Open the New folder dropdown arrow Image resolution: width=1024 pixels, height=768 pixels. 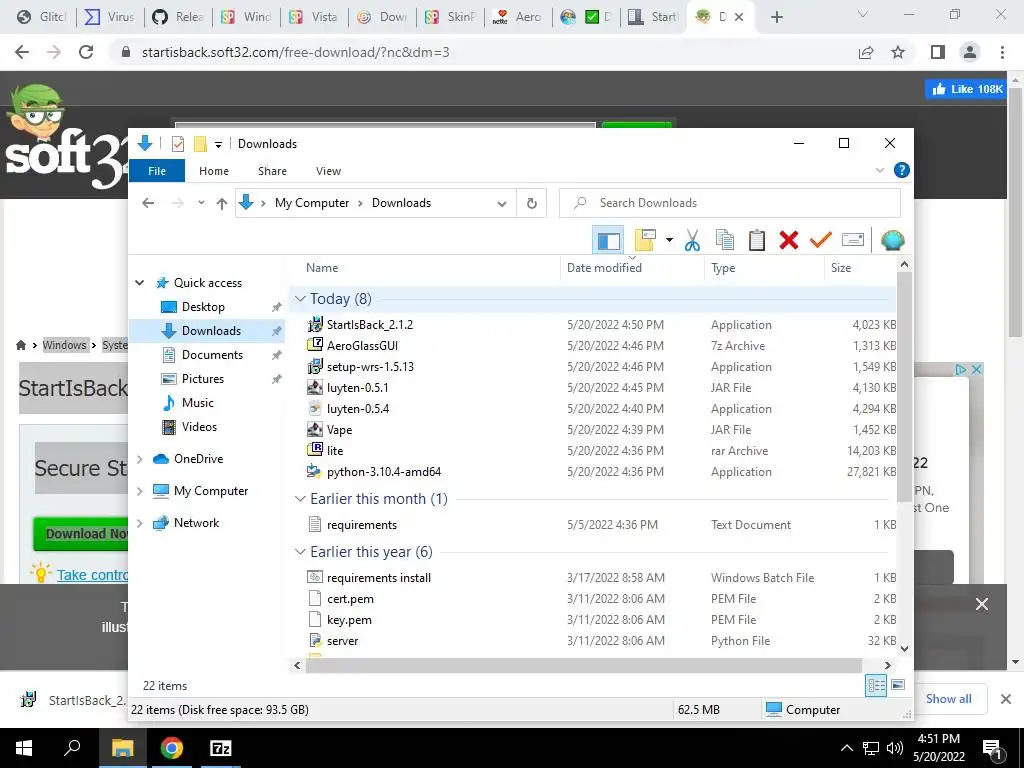tap(669, 240)
